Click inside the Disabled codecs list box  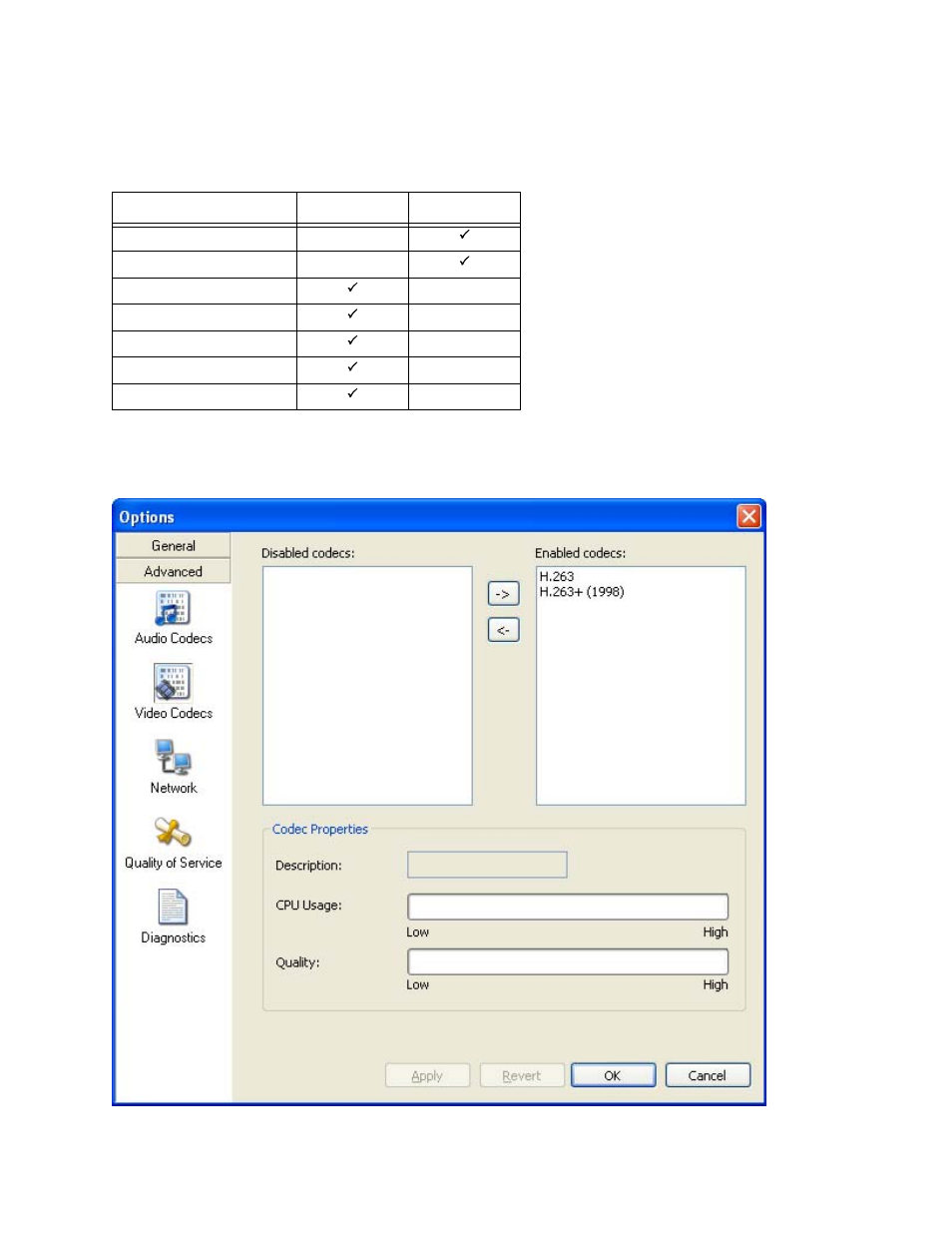tap(367, 686)
